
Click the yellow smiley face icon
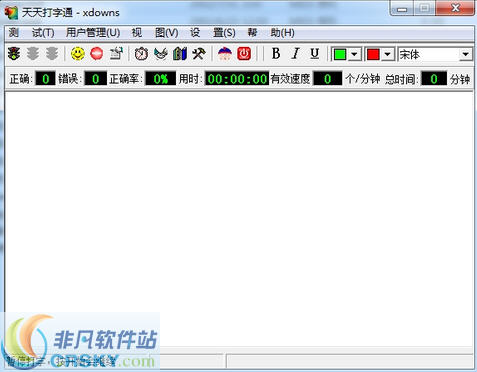click(78, 54)
